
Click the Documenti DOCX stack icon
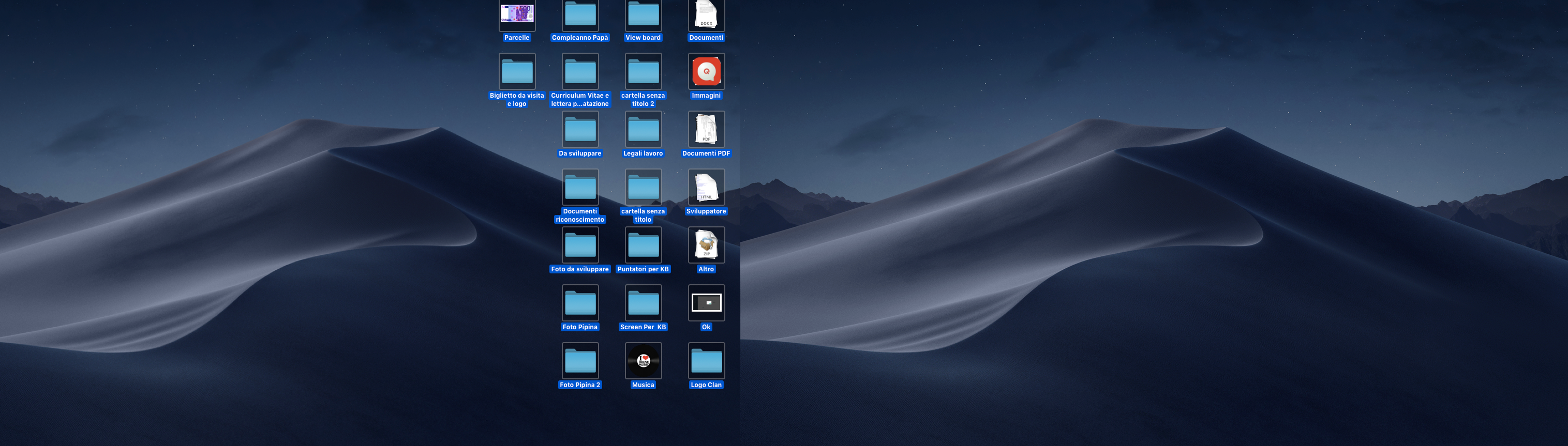(x=706, y=14)
